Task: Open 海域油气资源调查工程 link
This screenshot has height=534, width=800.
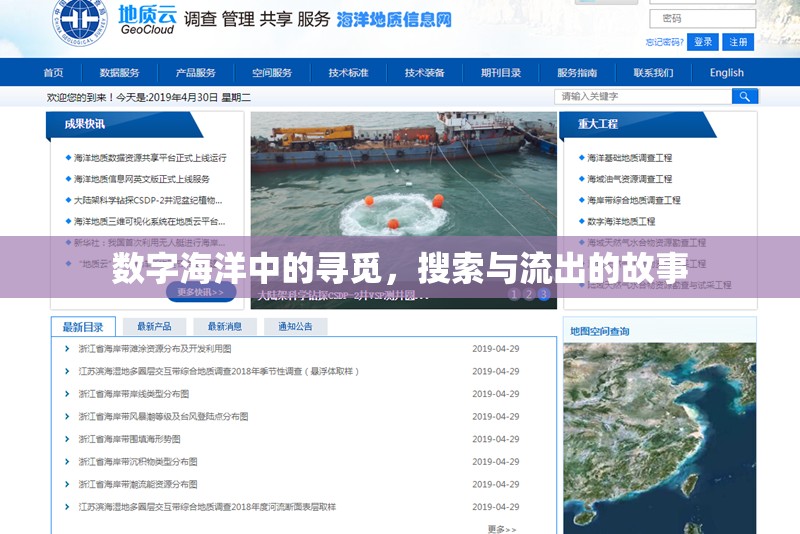Action: coord(630,179)
